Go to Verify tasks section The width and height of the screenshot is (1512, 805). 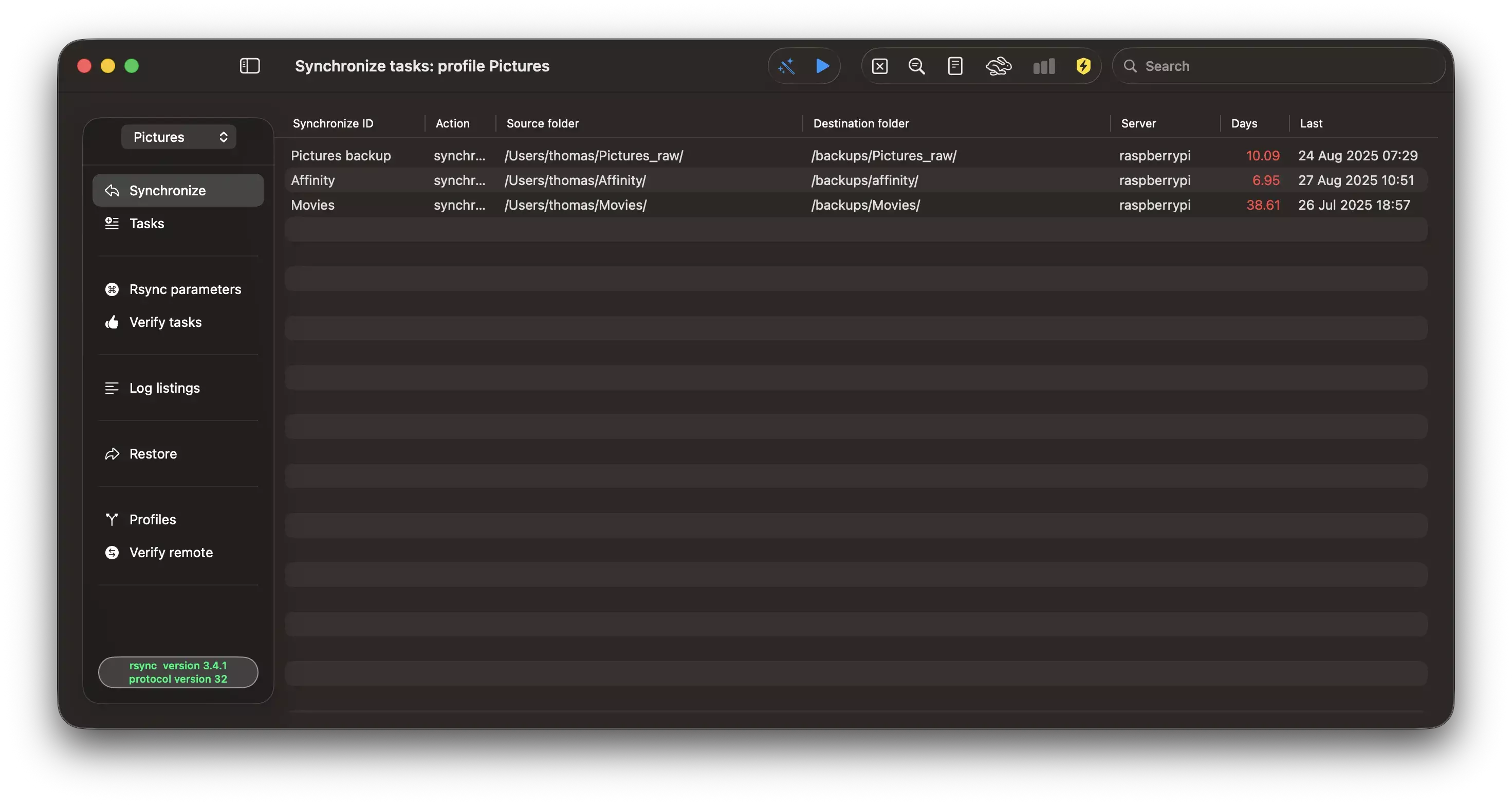tap(165, 322)
